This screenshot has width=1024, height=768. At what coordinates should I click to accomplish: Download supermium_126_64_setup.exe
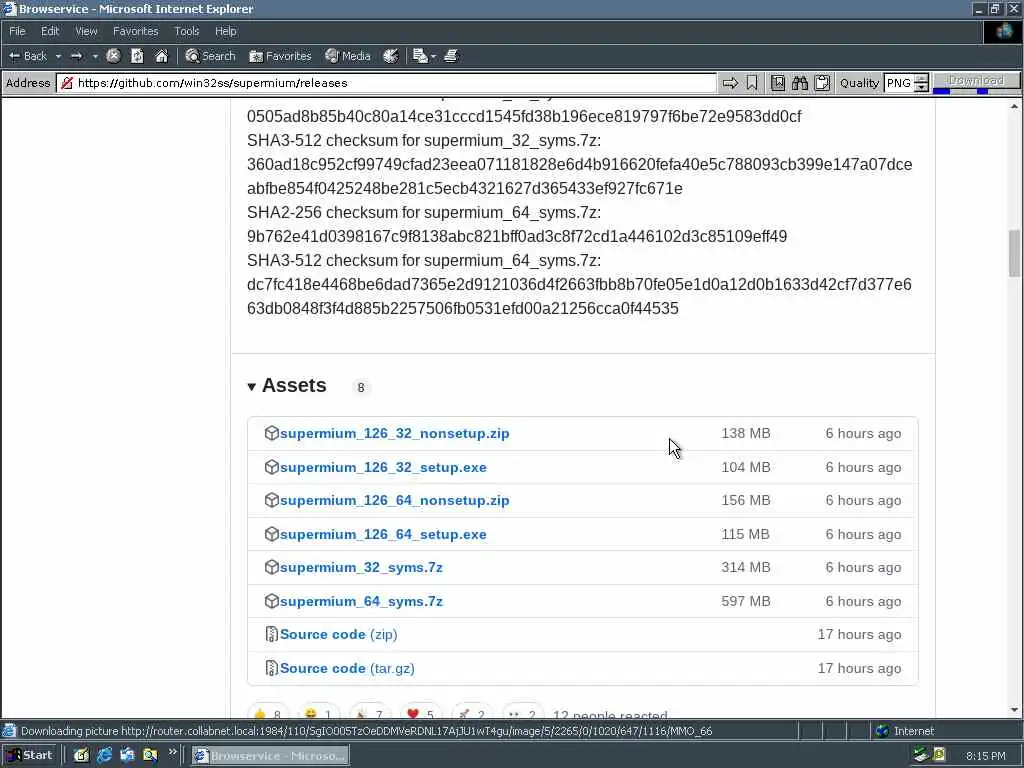pyautogui.click(x=383, y=535)
